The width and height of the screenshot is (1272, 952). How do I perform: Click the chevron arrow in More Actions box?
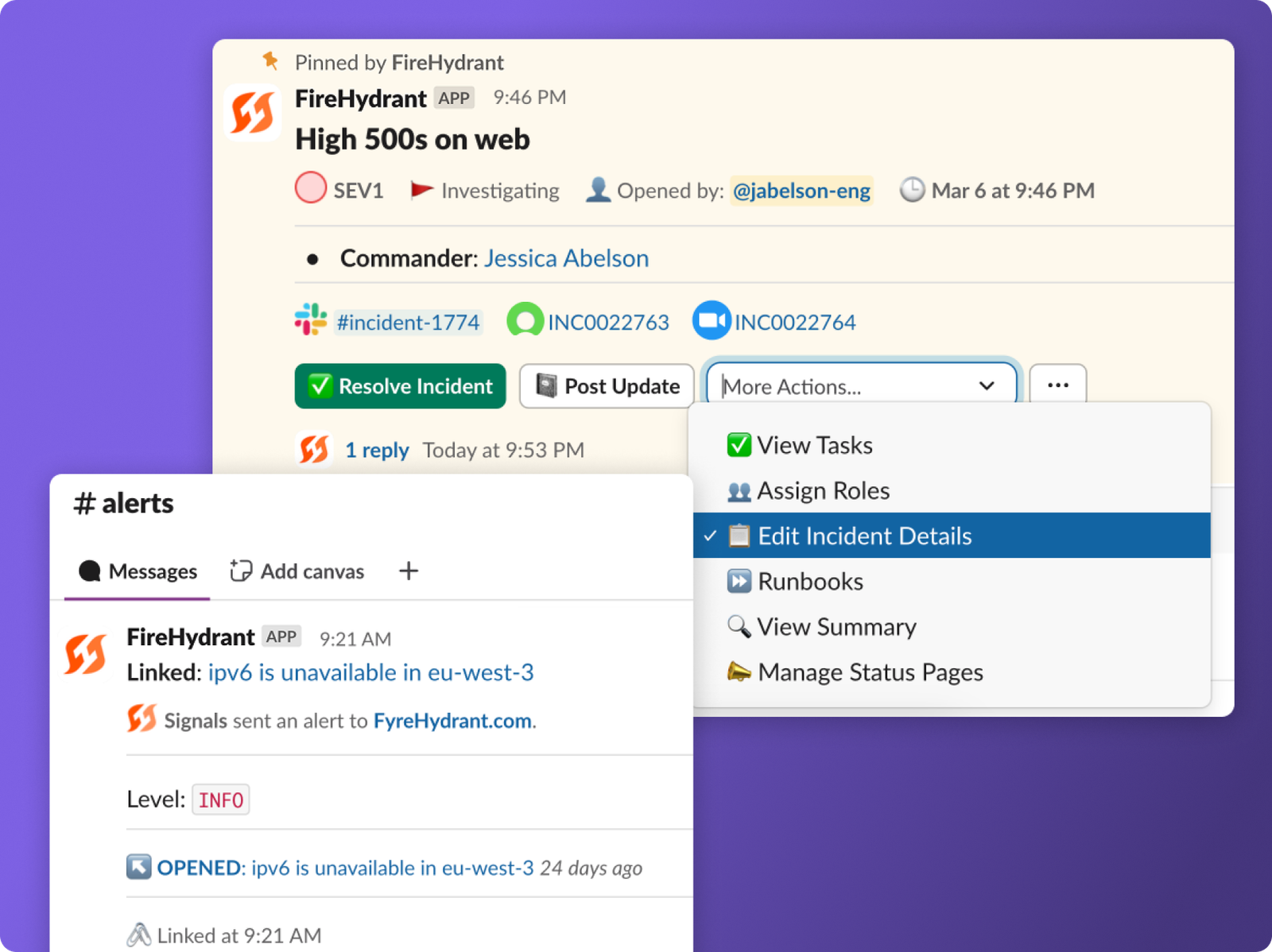point(987,386)
